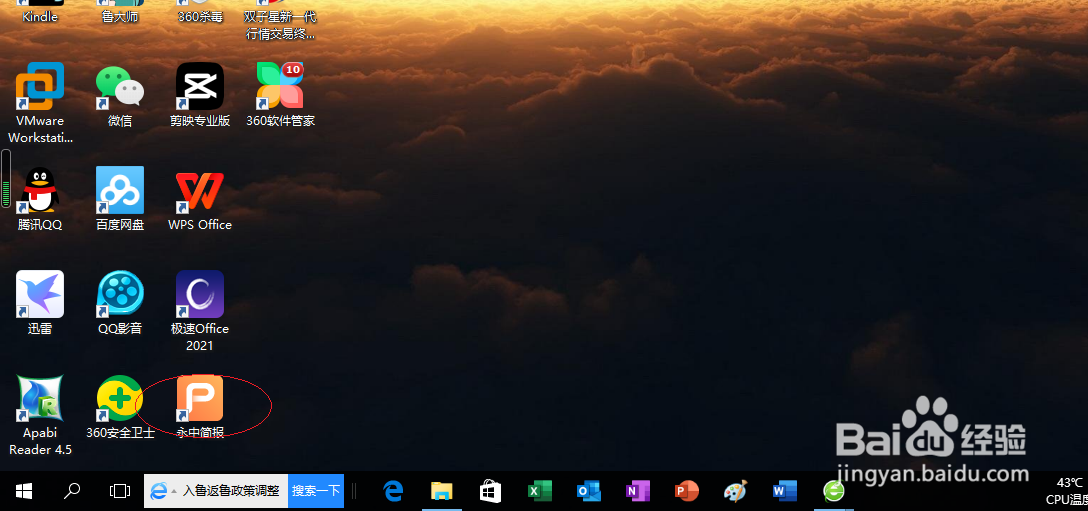Open 双子星新一代行情交易终端 shortcut
Screen dimensions: 1088x511
280,20
